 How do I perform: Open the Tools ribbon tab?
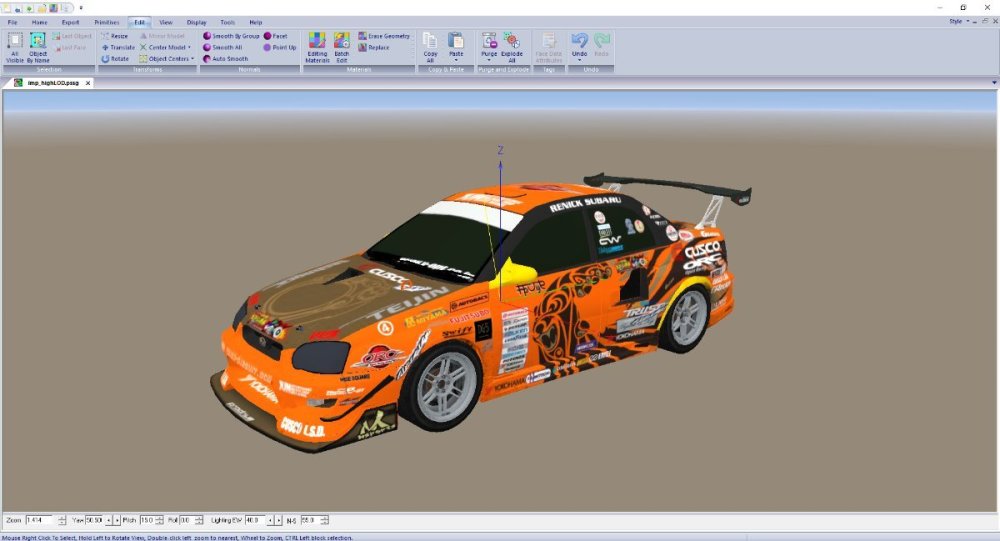tap(228, 21)
